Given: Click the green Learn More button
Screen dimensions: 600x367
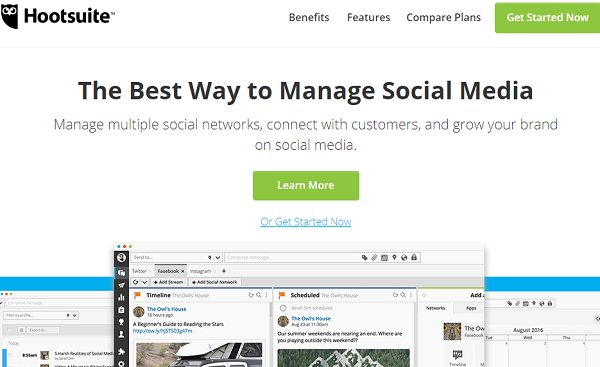Looking at the screenshot, I should pos(306,186).
